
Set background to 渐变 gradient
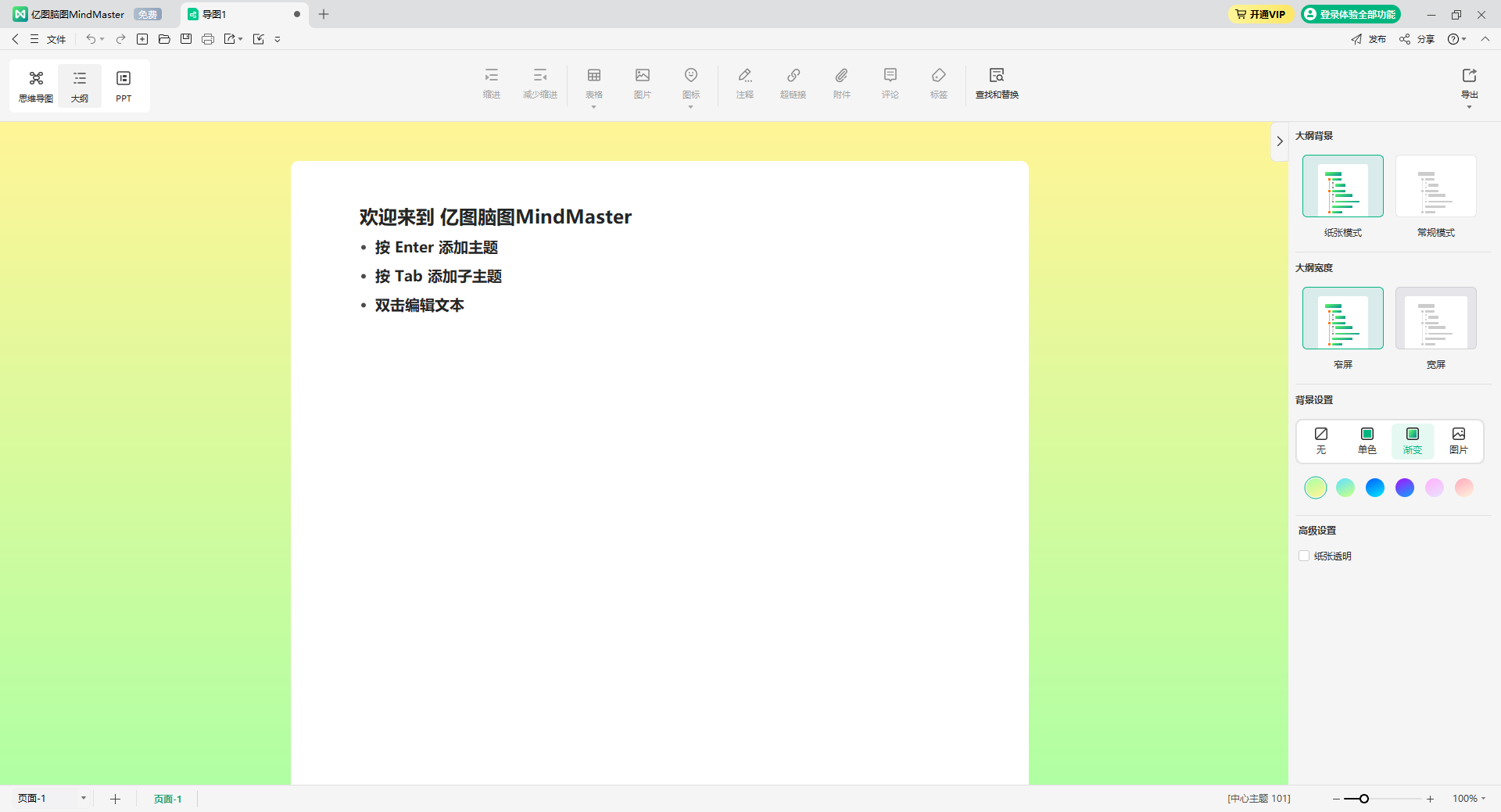point(1413,441)
